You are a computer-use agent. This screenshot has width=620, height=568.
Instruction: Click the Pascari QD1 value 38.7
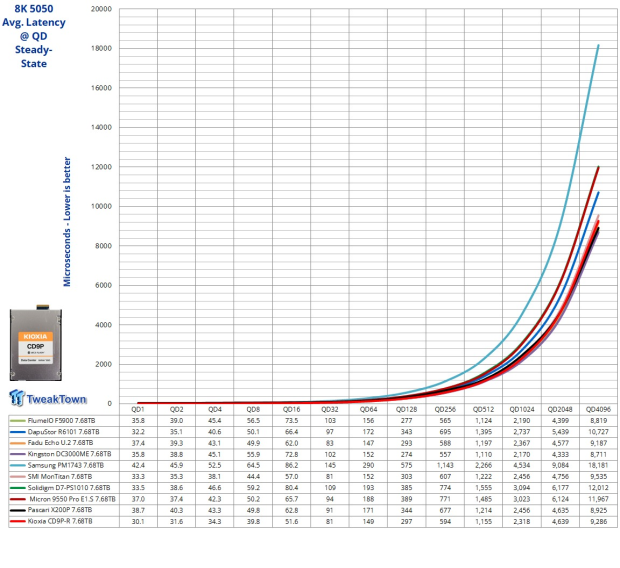tap(138, 510)
